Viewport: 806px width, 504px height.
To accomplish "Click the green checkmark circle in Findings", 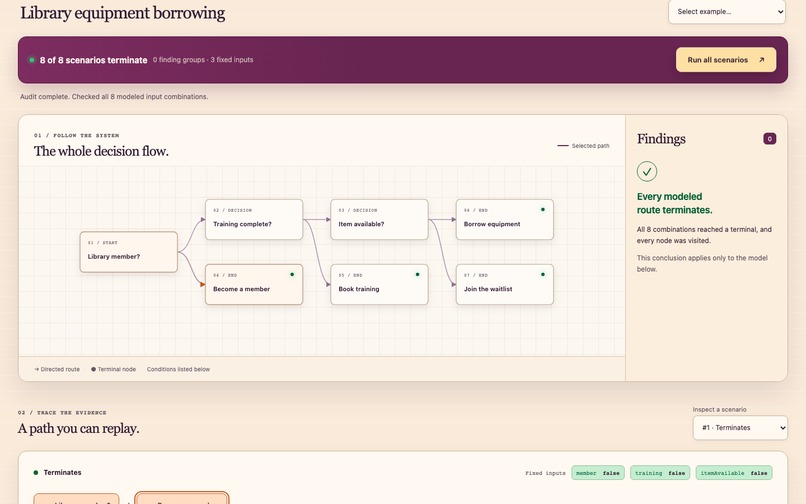I will tap(647, 171).
